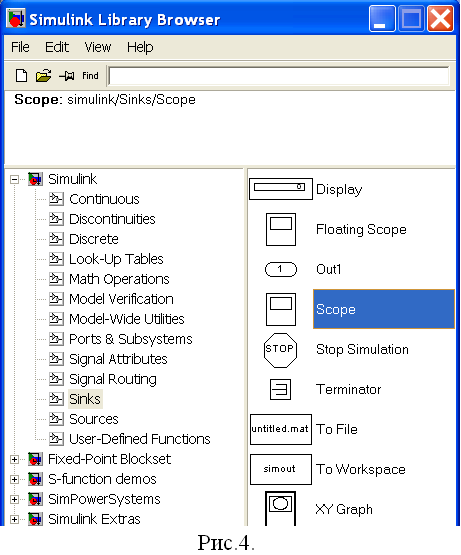The width and height of the screenshot is (461, 555).
Task: Select User-Defined Functions in the tree
Action: coord(140,439)
